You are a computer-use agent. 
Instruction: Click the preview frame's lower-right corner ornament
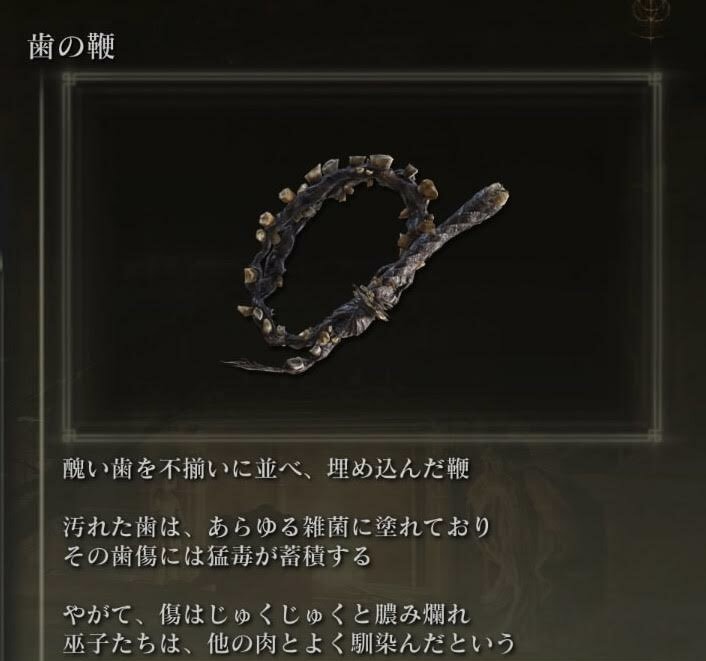[654, 435]
